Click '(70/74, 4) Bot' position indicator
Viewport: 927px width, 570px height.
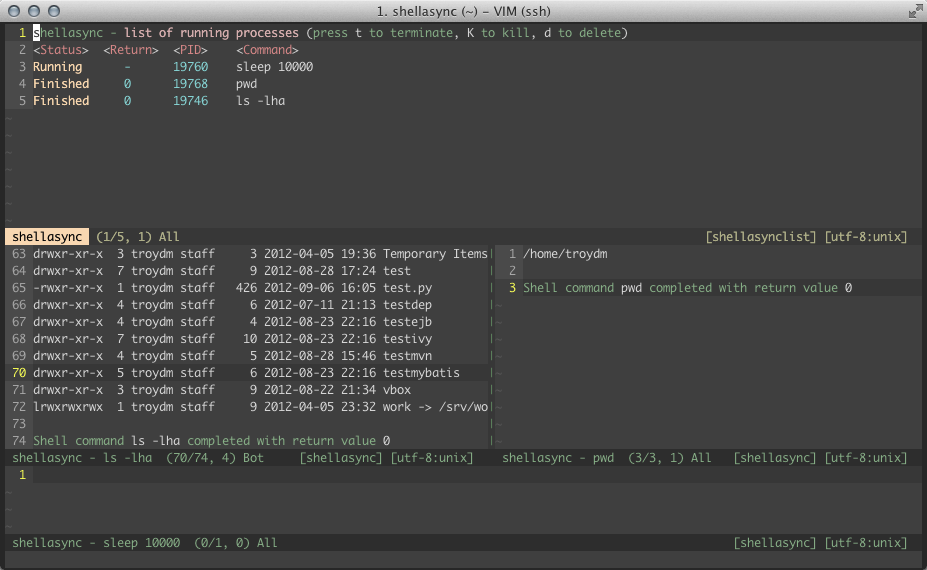[215, 458]
